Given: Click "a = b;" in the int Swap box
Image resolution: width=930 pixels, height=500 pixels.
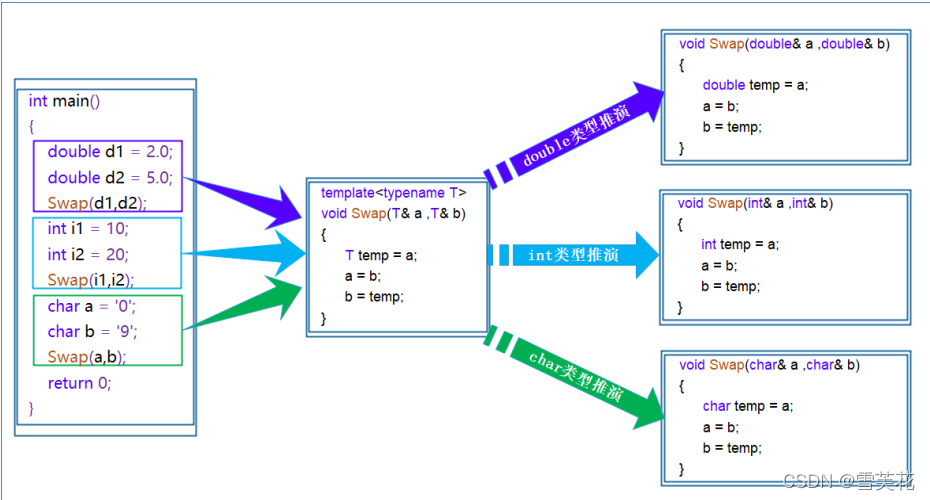Looking at the screenshot, I should 719,265.
